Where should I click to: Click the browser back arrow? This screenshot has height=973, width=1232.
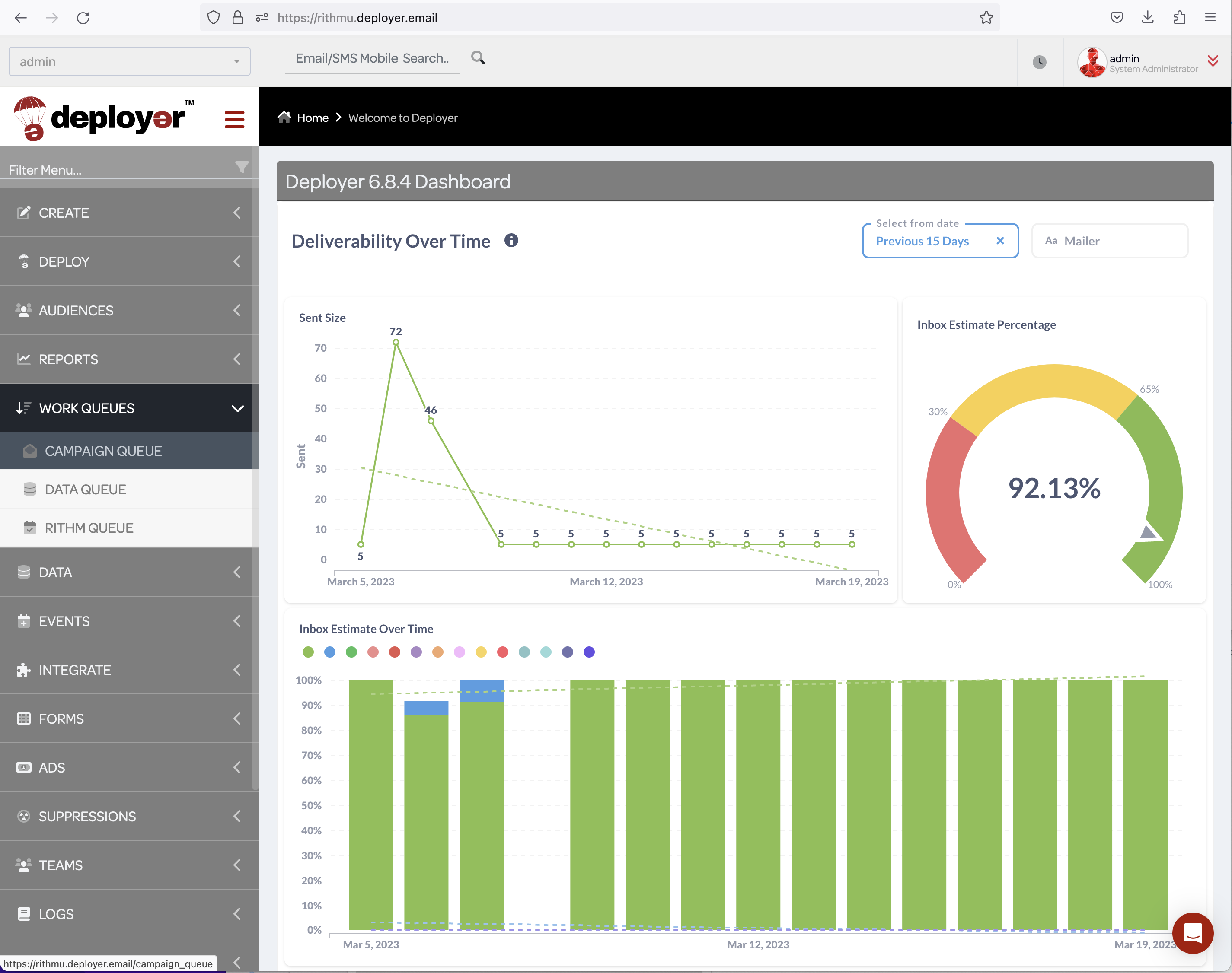click(x=21, y=18)
